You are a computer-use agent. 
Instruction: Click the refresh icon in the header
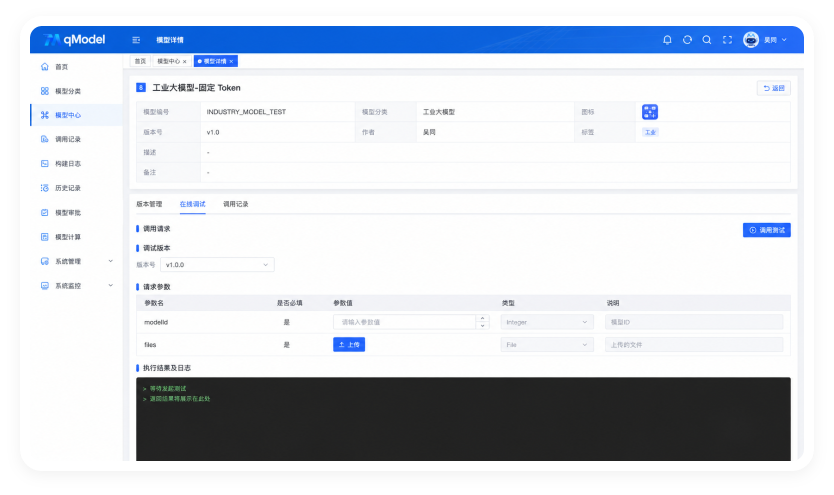coord(687,40)
